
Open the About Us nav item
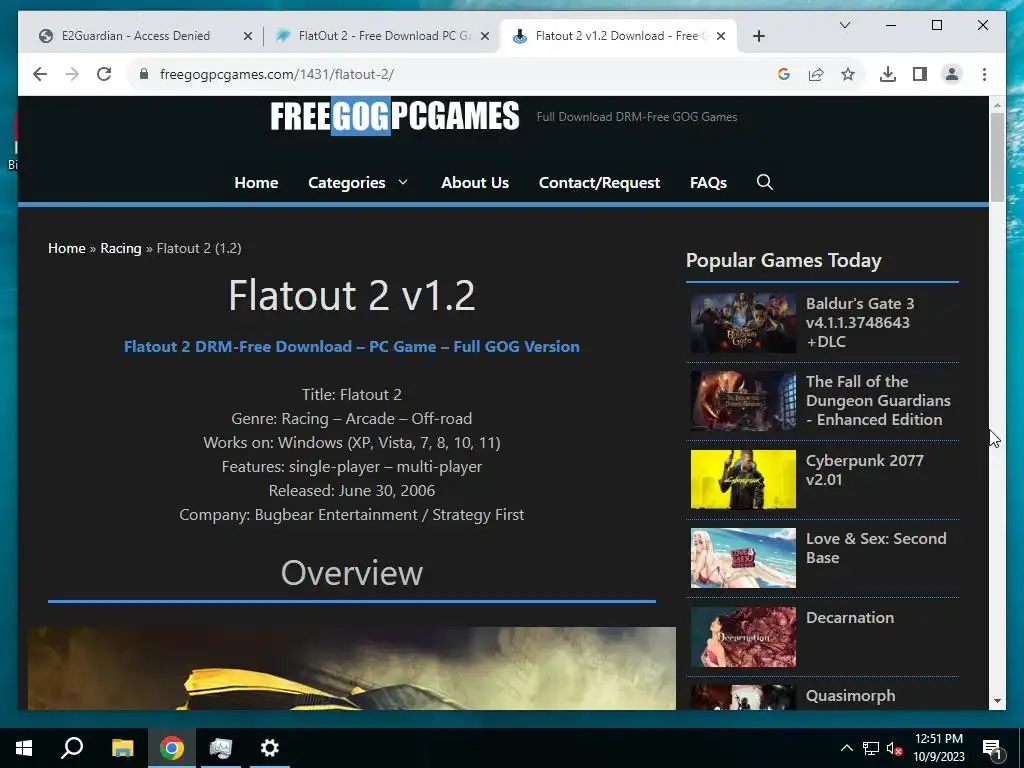pyautogui.click(x=475, y=182)
